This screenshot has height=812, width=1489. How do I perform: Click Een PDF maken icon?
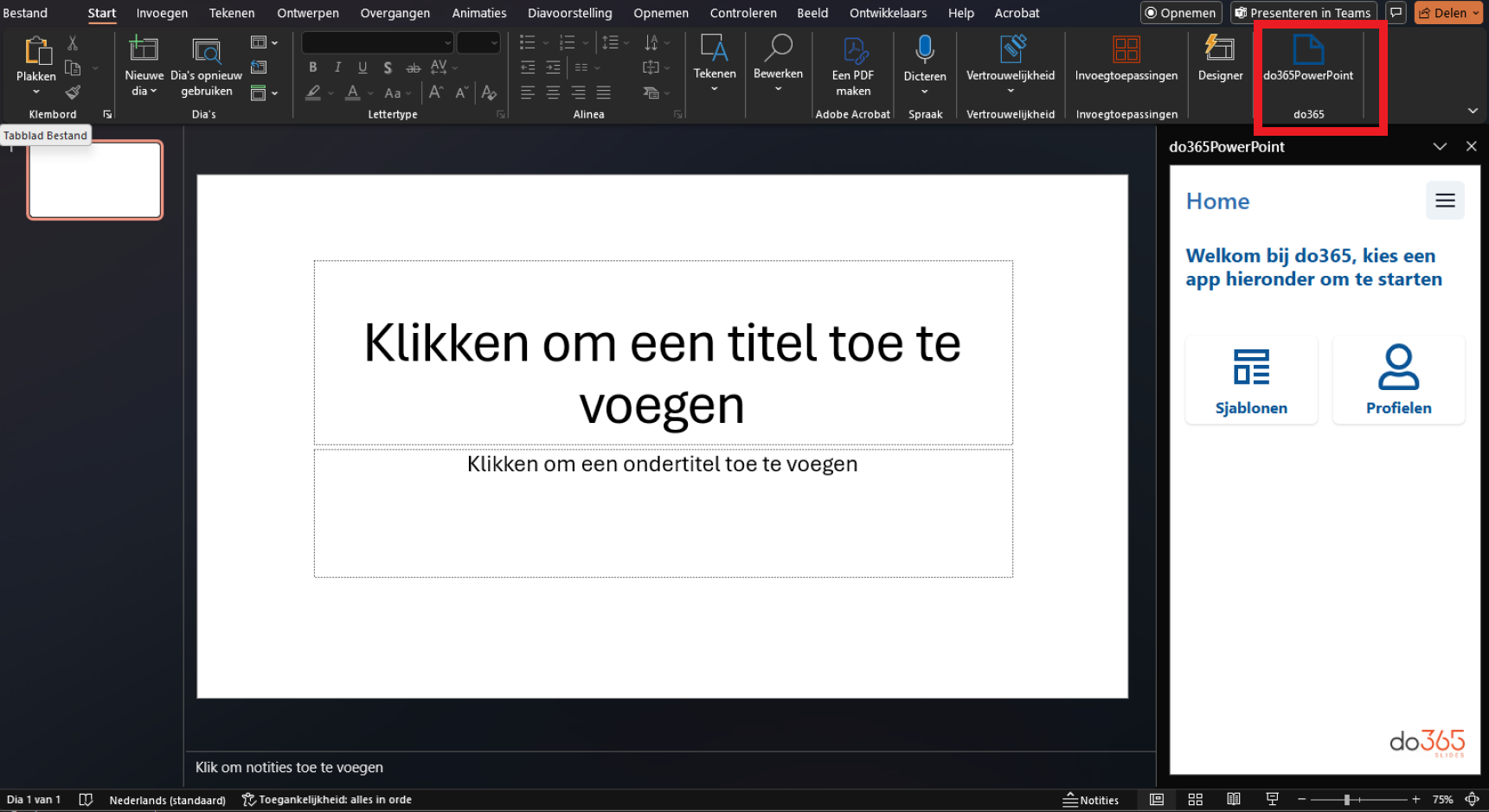pos(853,52)
